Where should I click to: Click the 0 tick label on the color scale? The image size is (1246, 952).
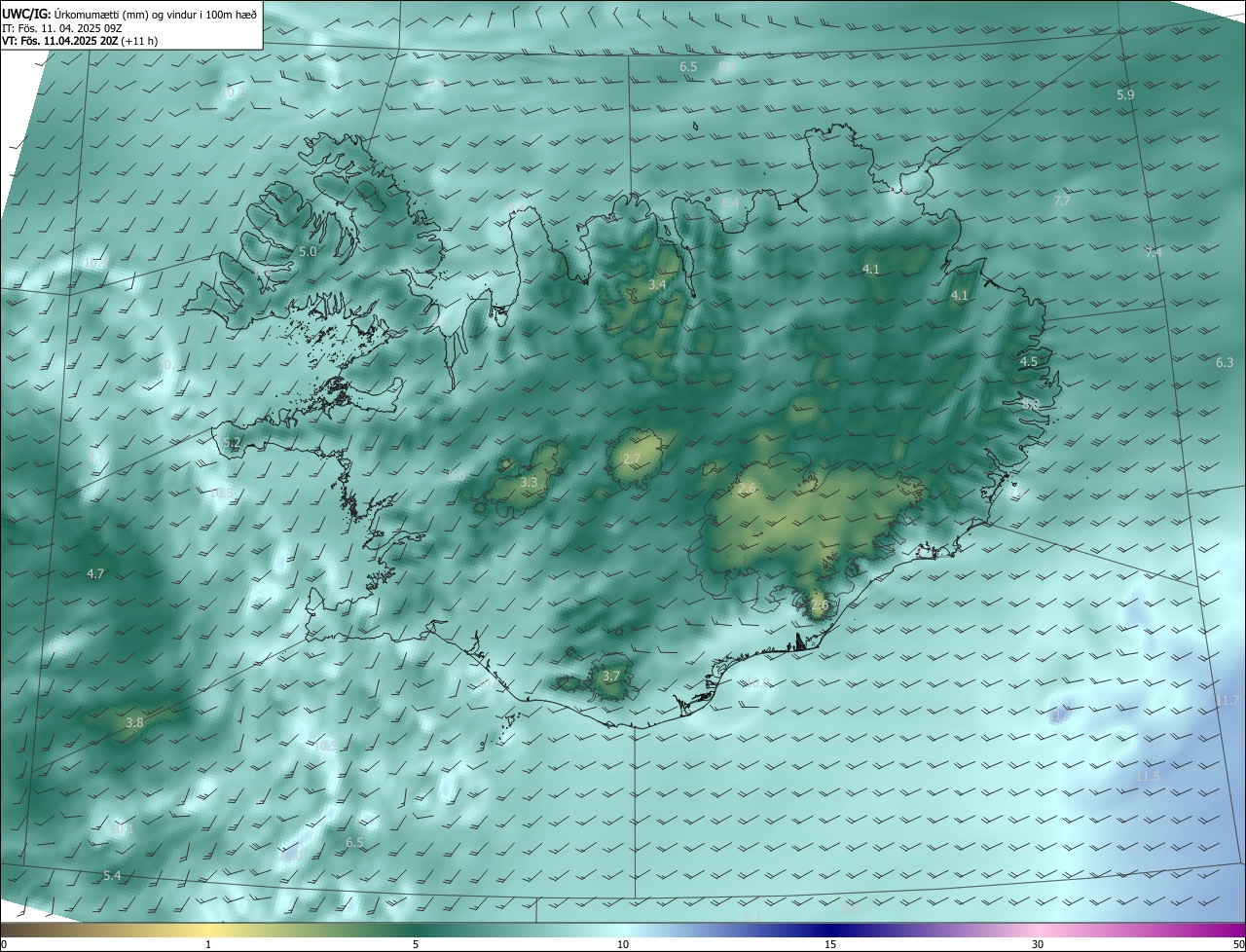coord(3,944)
